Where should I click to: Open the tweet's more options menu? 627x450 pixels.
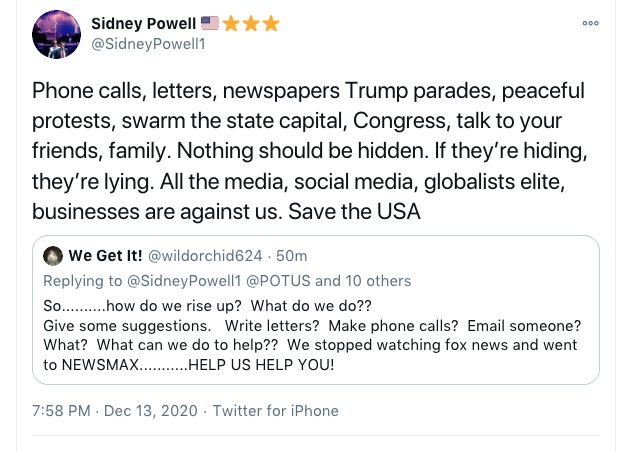pyautogui.click(x=590, y=24)
